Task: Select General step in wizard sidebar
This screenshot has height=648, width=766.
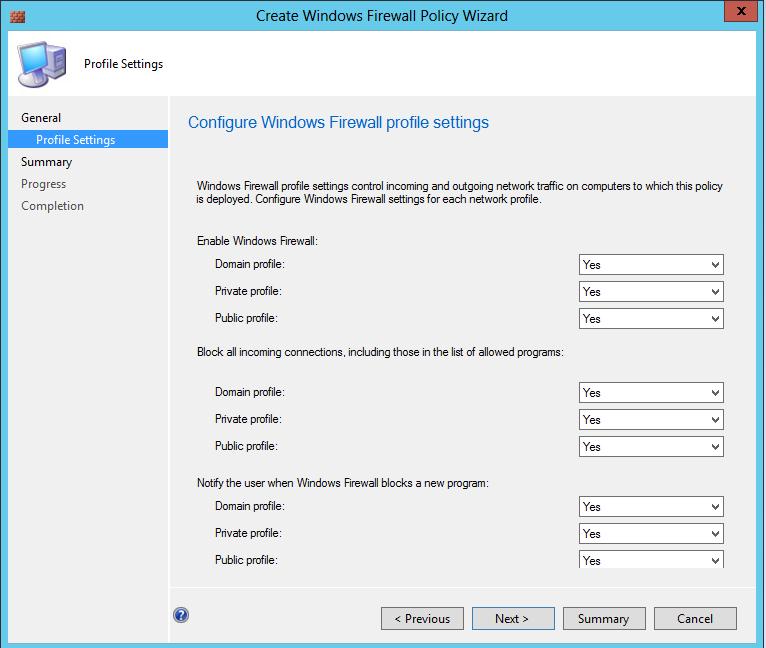Action: pos(41,118)
